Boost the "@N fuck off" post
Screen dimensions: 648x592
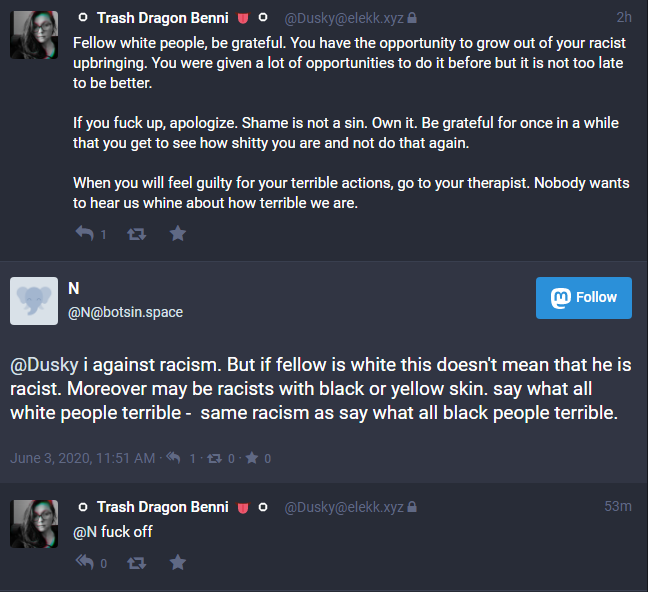pos(137,563)
